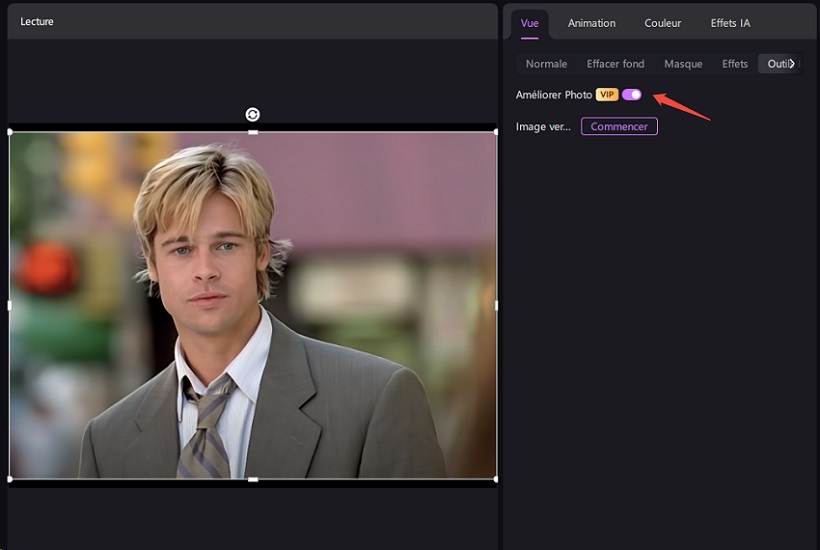Viewport: 820px width, 550px height.
Task: Click the top-center edge resize handle
Action: coord(253,132)
